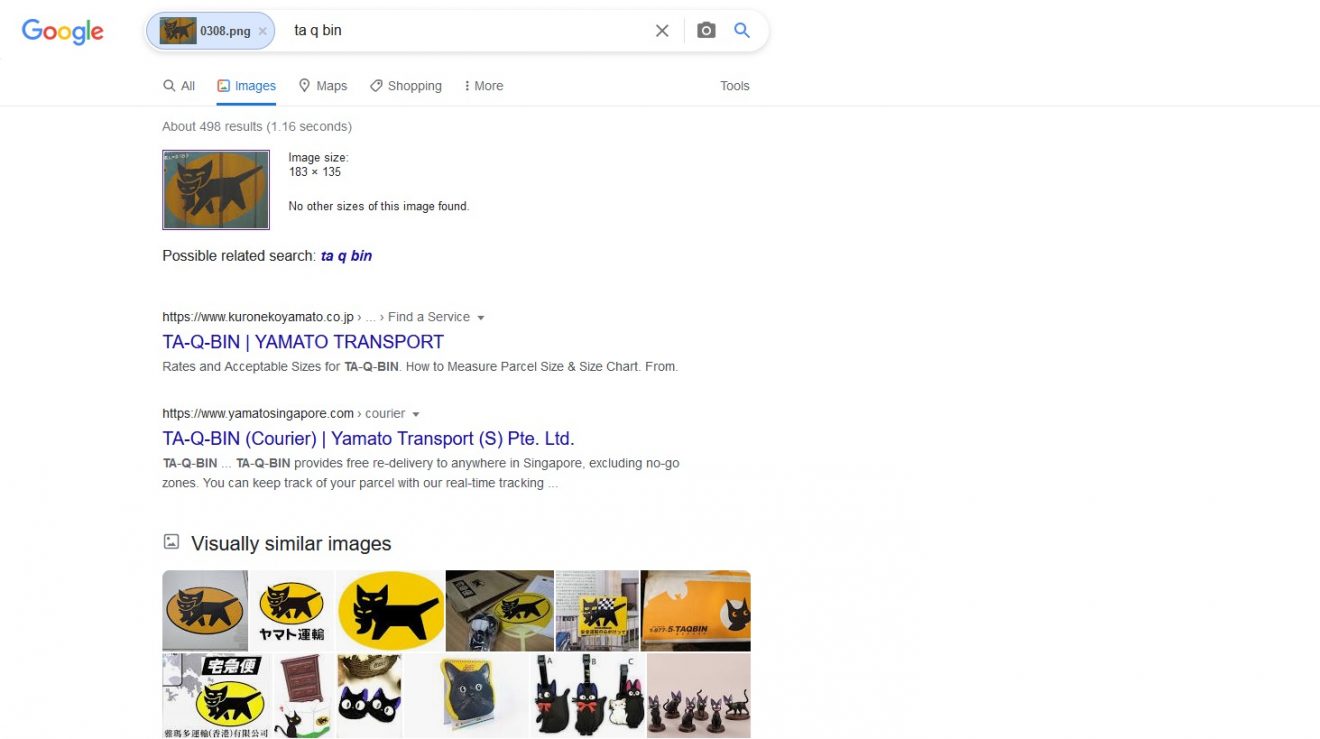
Task: Click the uploaded black cat query thumbnail
Action: (216, 190)
